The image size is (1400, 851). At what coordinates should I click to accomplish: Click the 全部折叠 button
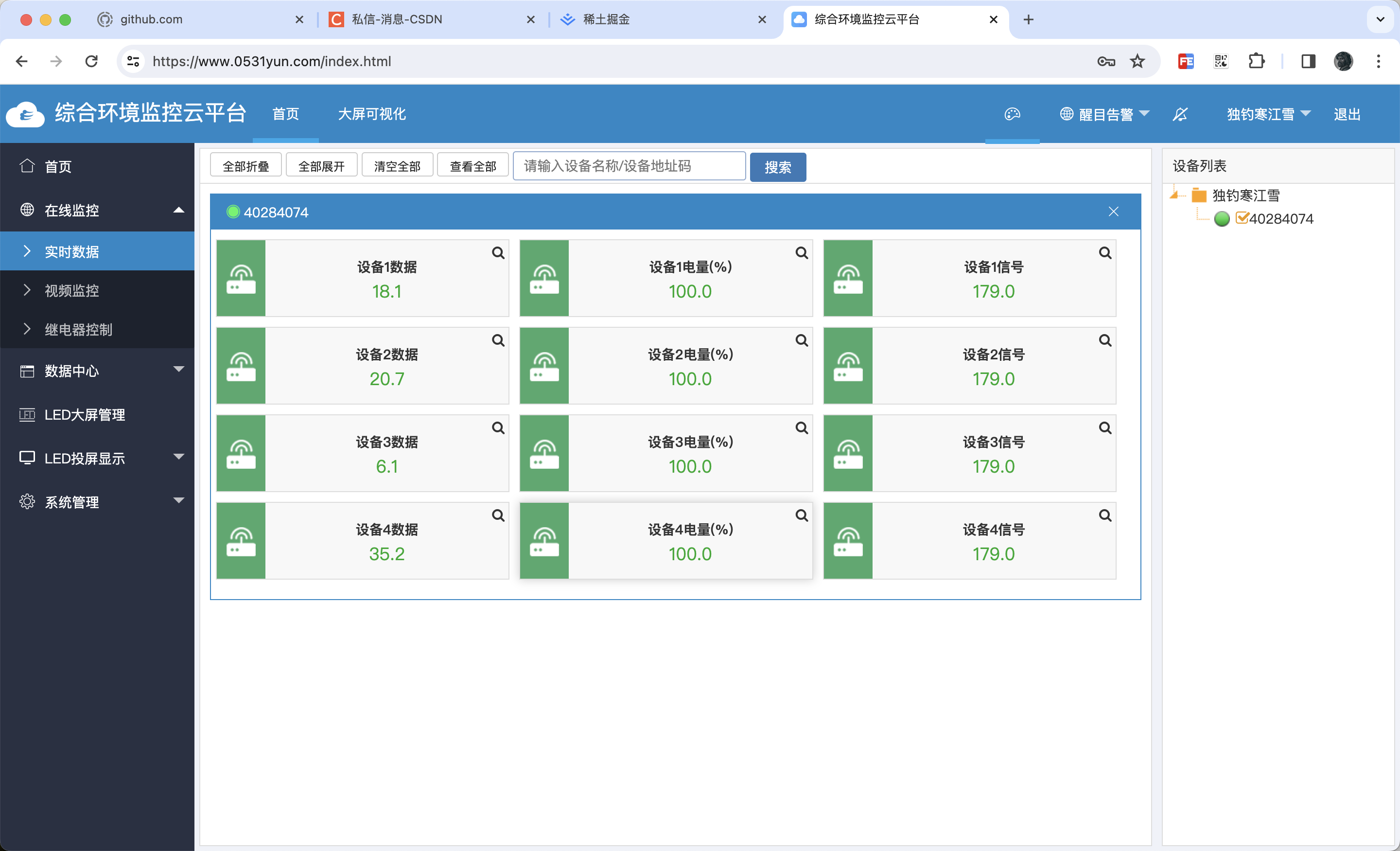pyautogui.click(x=245, y=166)
